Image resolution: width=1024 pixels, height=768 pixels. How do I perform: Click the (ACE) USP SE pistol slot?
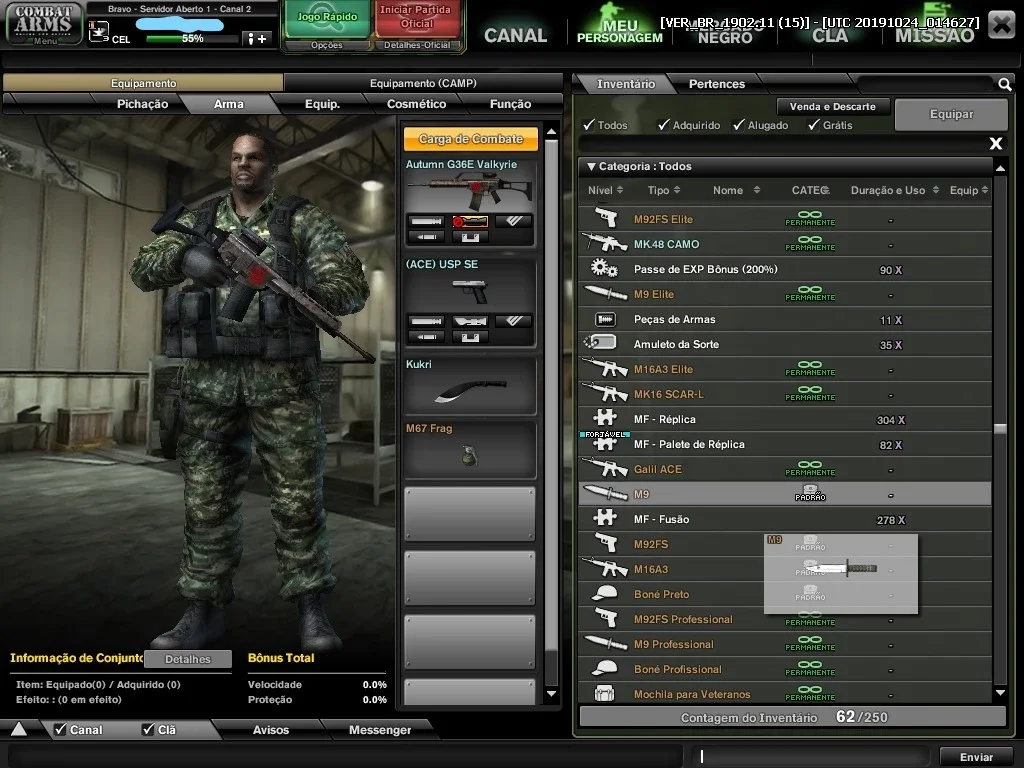(x=470, y=301)
